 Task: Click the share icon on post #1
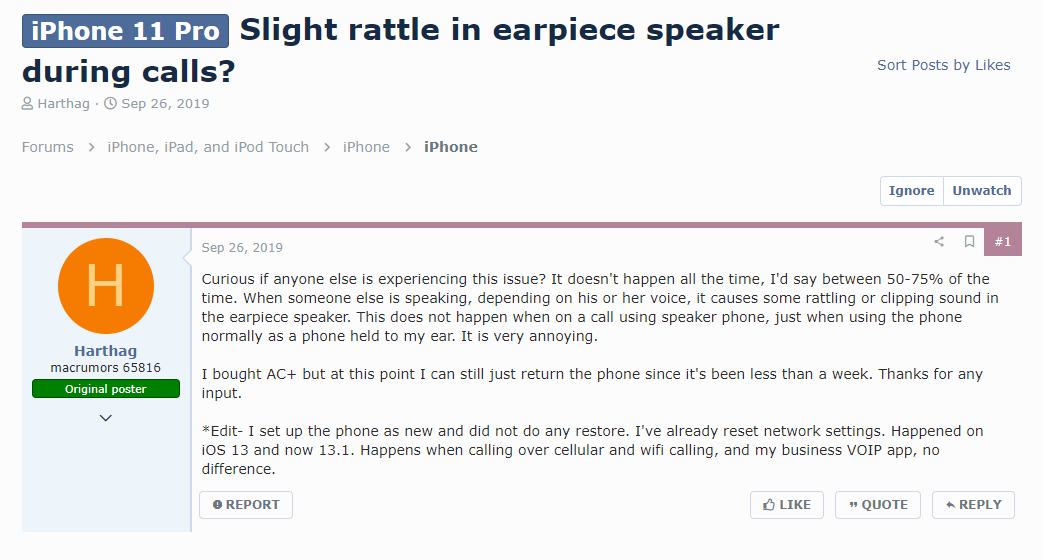click(x=939, y=242)
